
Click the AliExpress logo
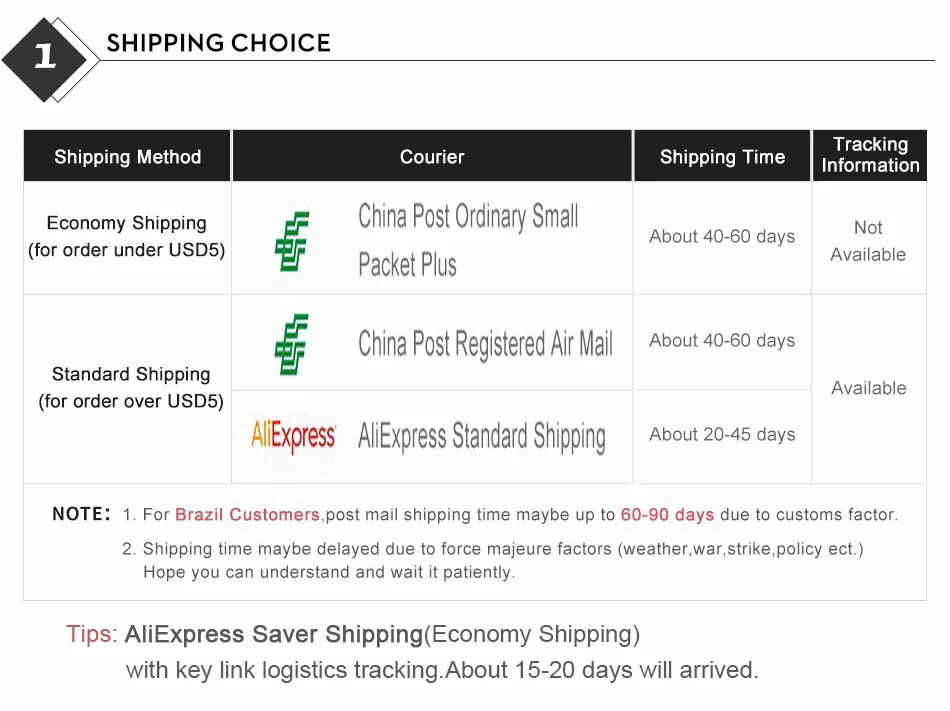coord(293,435)
